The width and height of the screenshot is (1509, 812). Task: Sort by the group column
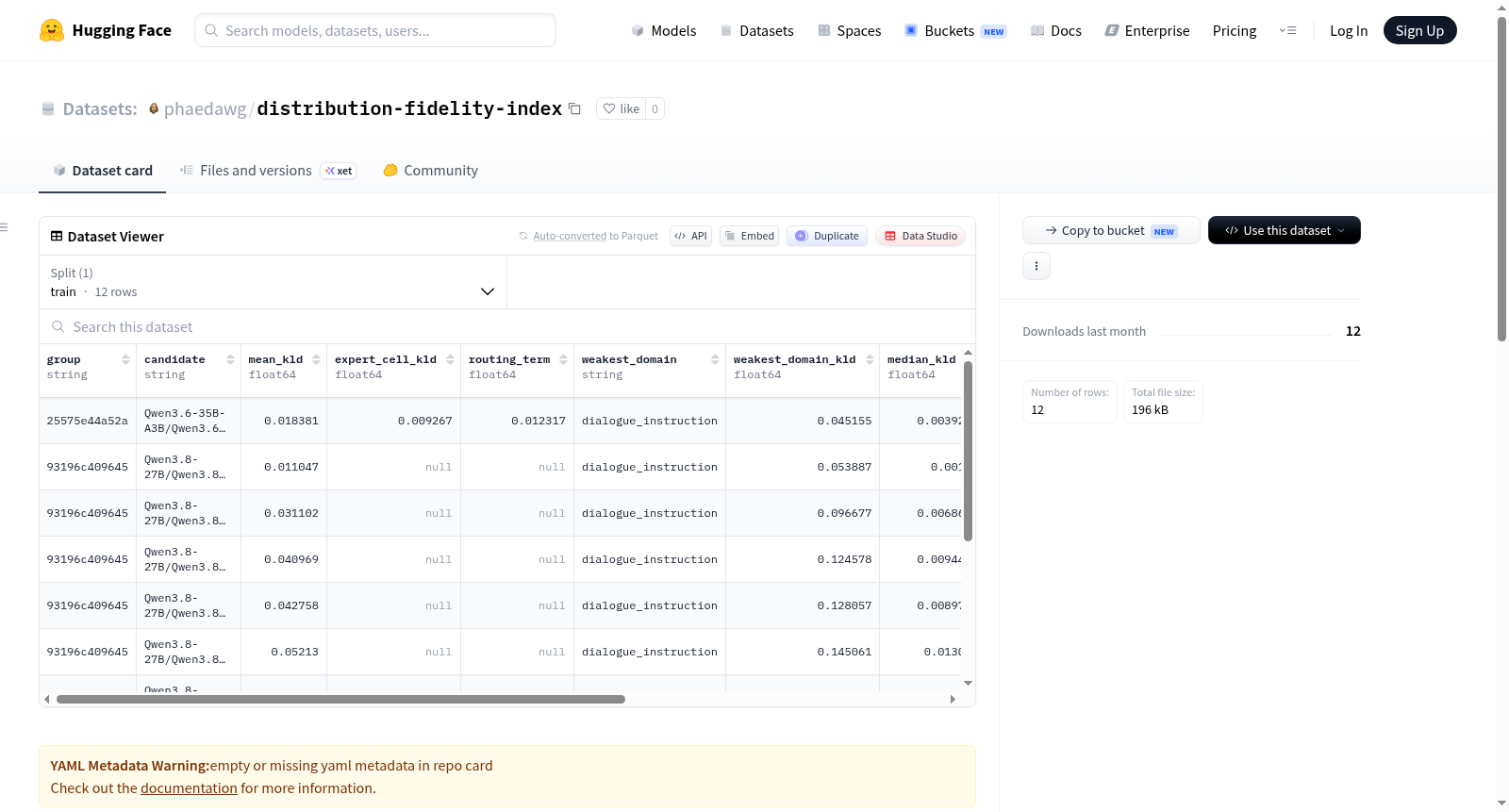(x=125, y=359)
